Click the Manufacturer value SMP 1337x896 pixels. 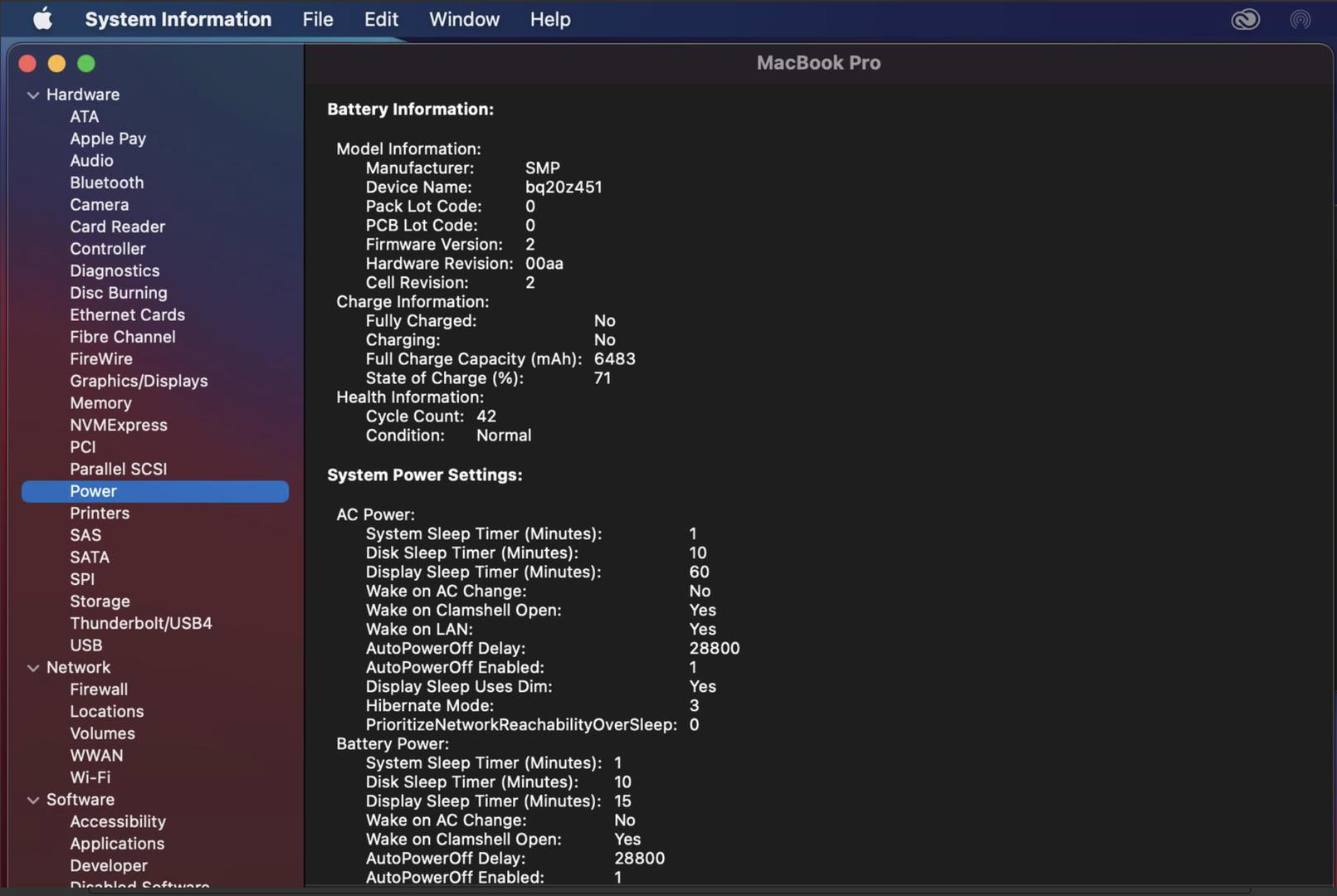[x=543, y=168]
